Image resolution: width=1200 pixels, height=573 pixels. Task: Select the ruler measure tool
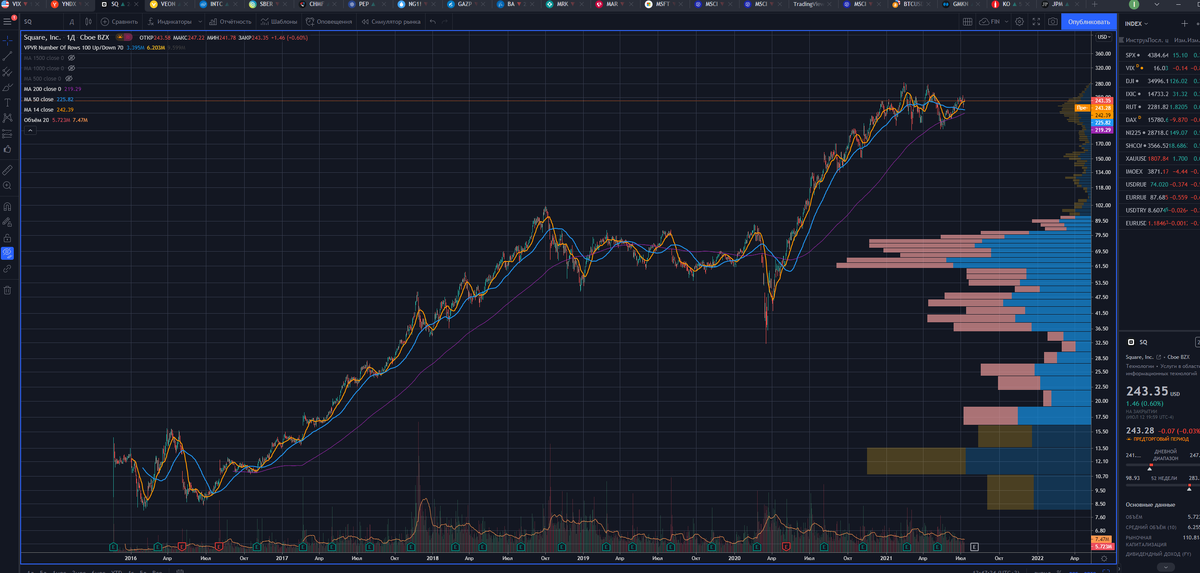8,170
